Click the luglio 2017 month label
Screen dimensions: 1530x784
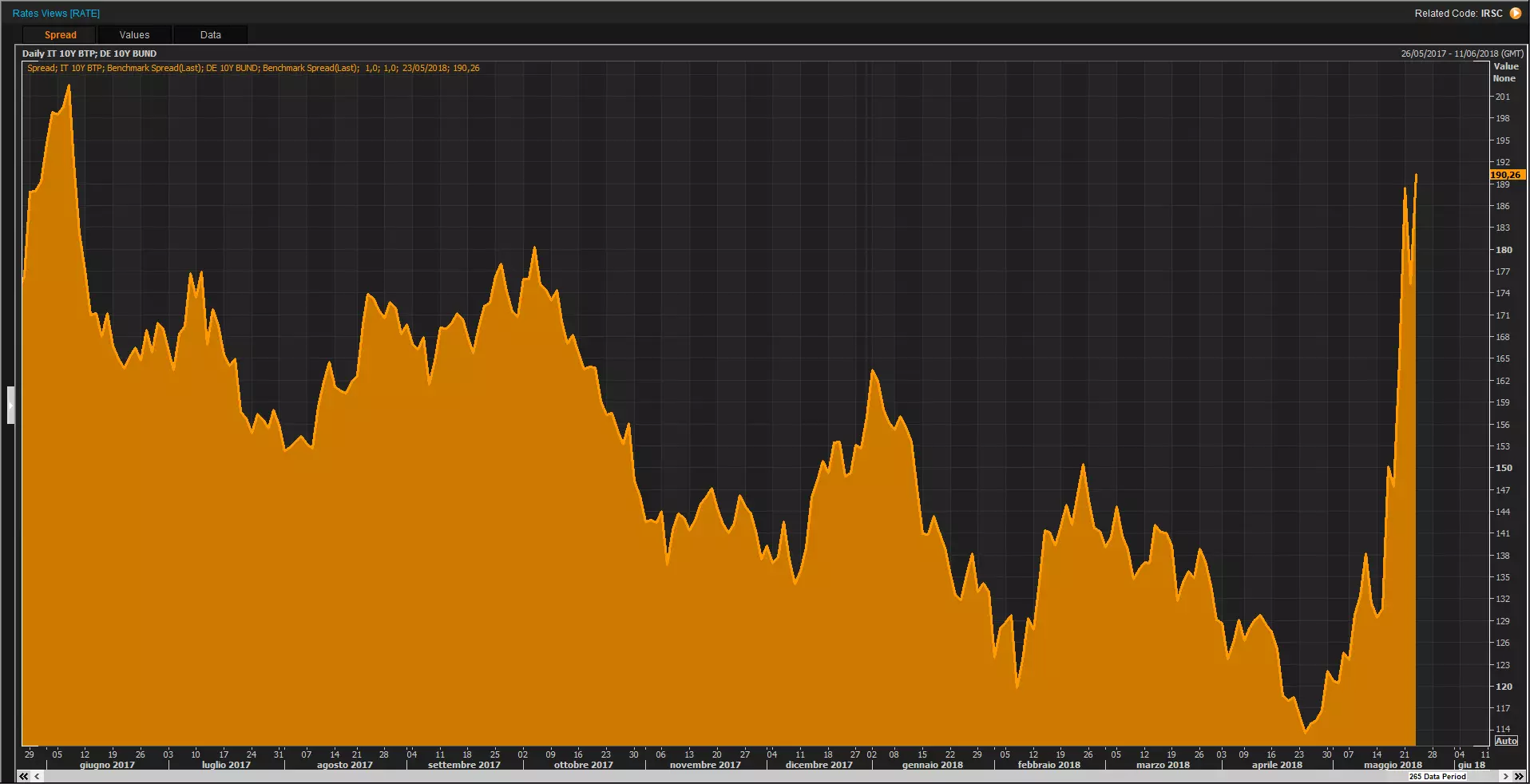point(226,765)
